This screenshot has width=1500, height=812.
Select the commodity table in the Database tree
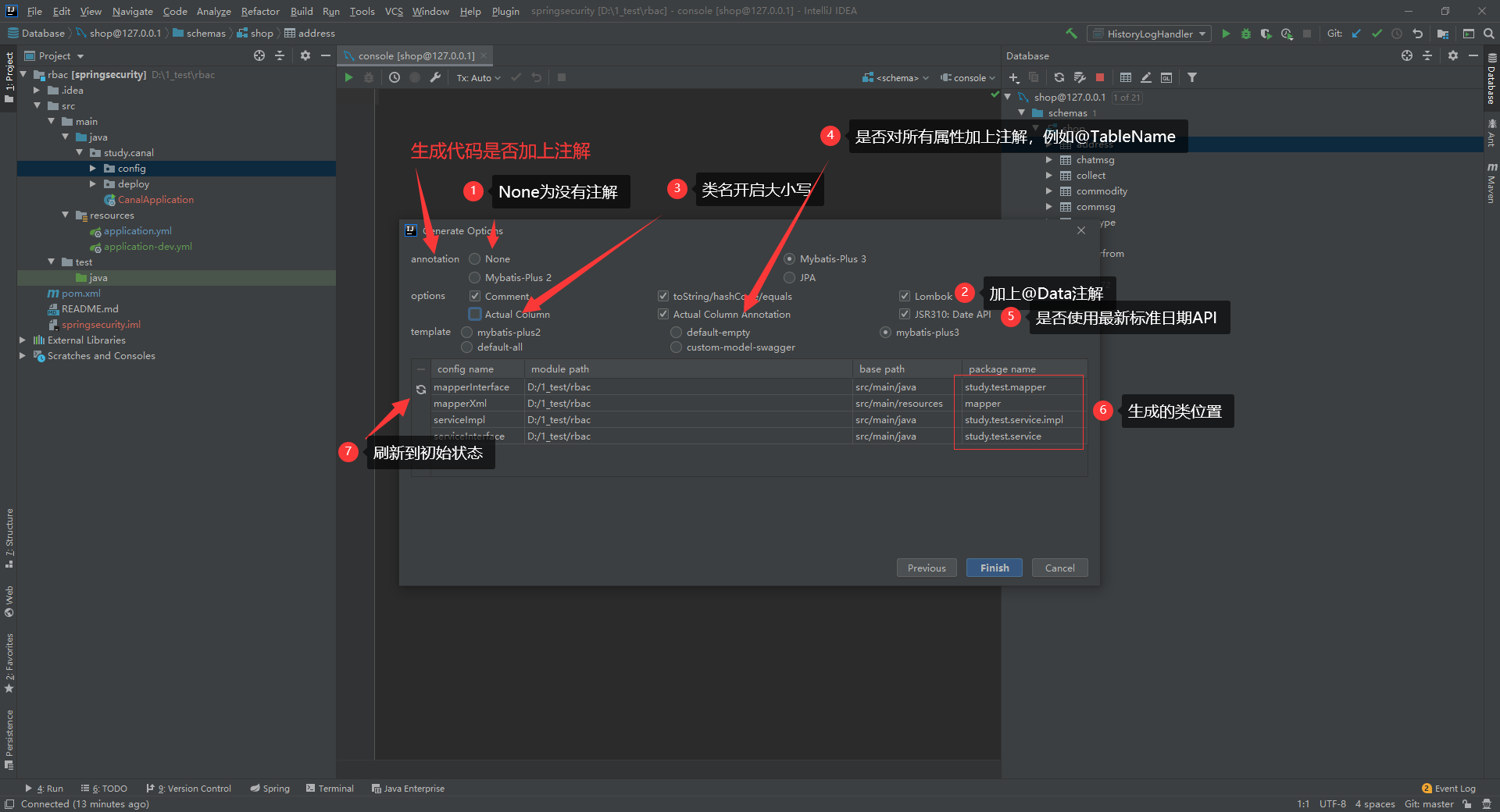tap(1102, 191)
